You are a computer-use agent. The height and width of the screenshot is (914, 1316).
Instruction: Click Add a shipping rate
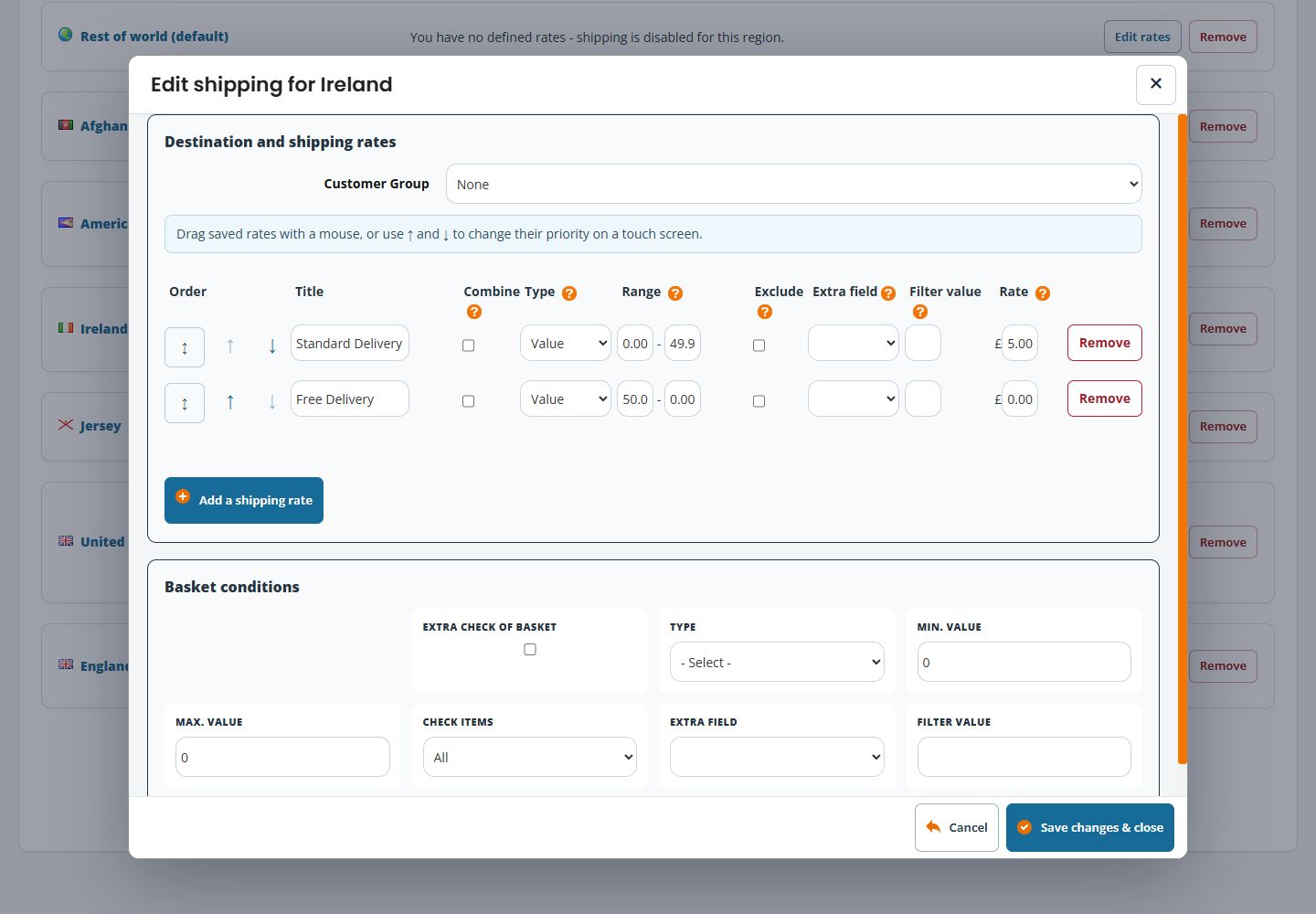[244, 500]
